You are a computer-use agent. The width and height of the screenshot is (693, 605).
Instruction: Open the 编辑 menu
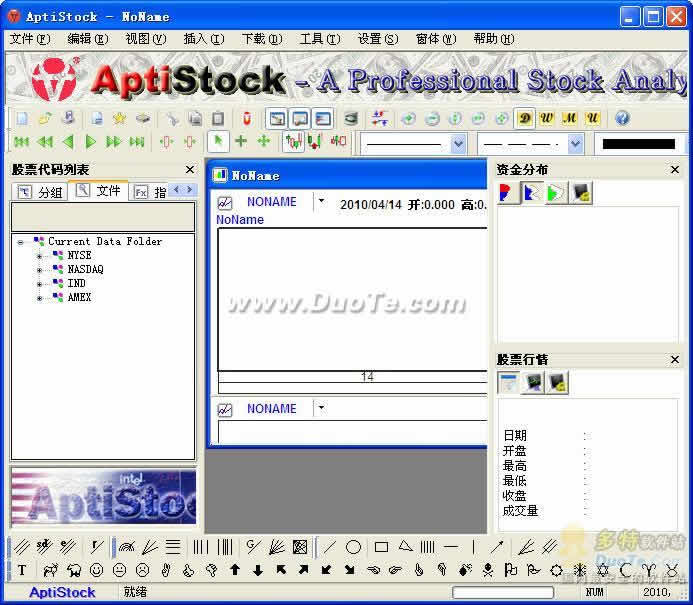point(88,39)
